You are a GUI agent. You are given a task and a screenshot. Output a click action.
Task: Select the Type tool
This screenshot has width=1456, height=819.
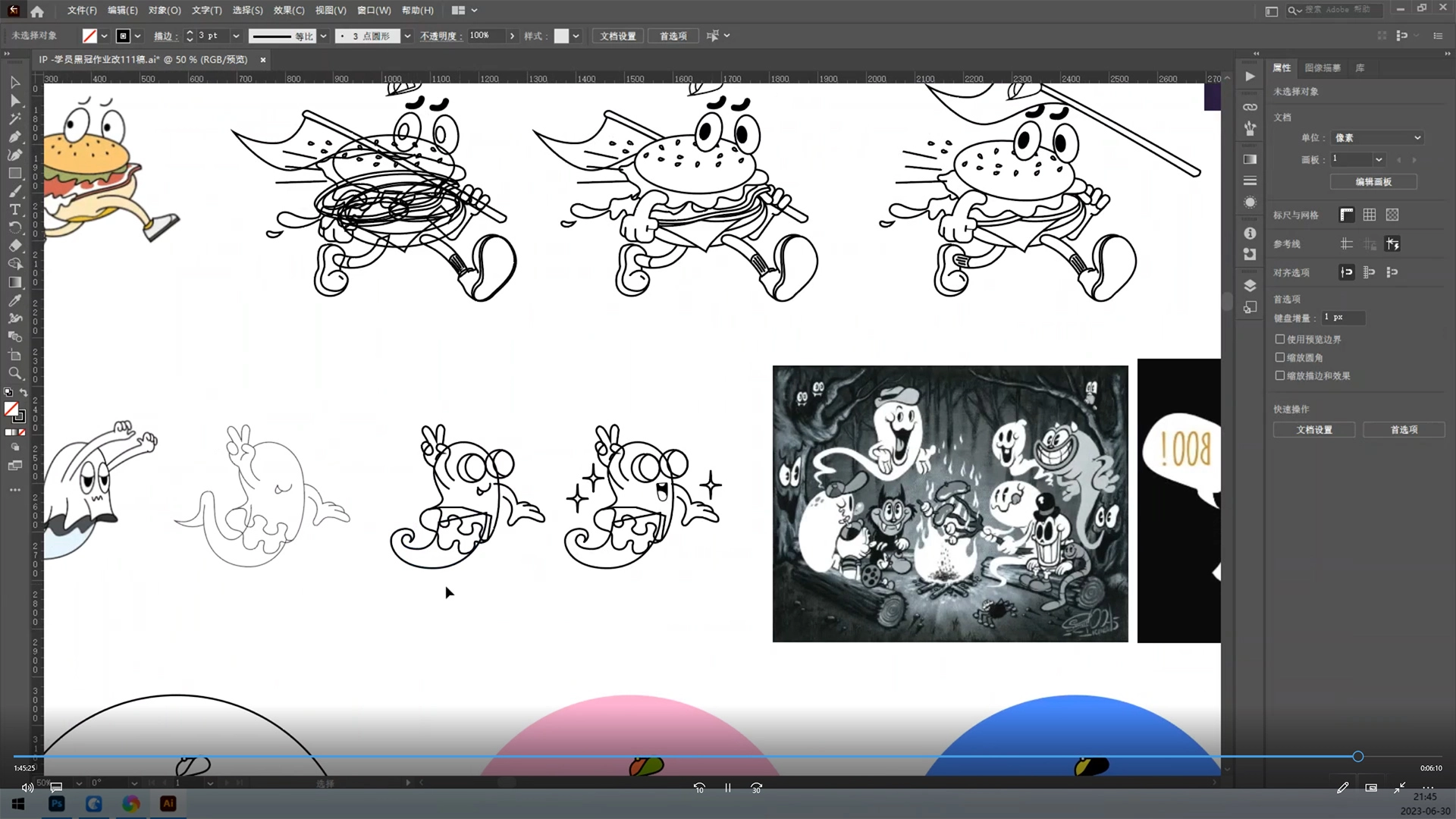point(14,209)
